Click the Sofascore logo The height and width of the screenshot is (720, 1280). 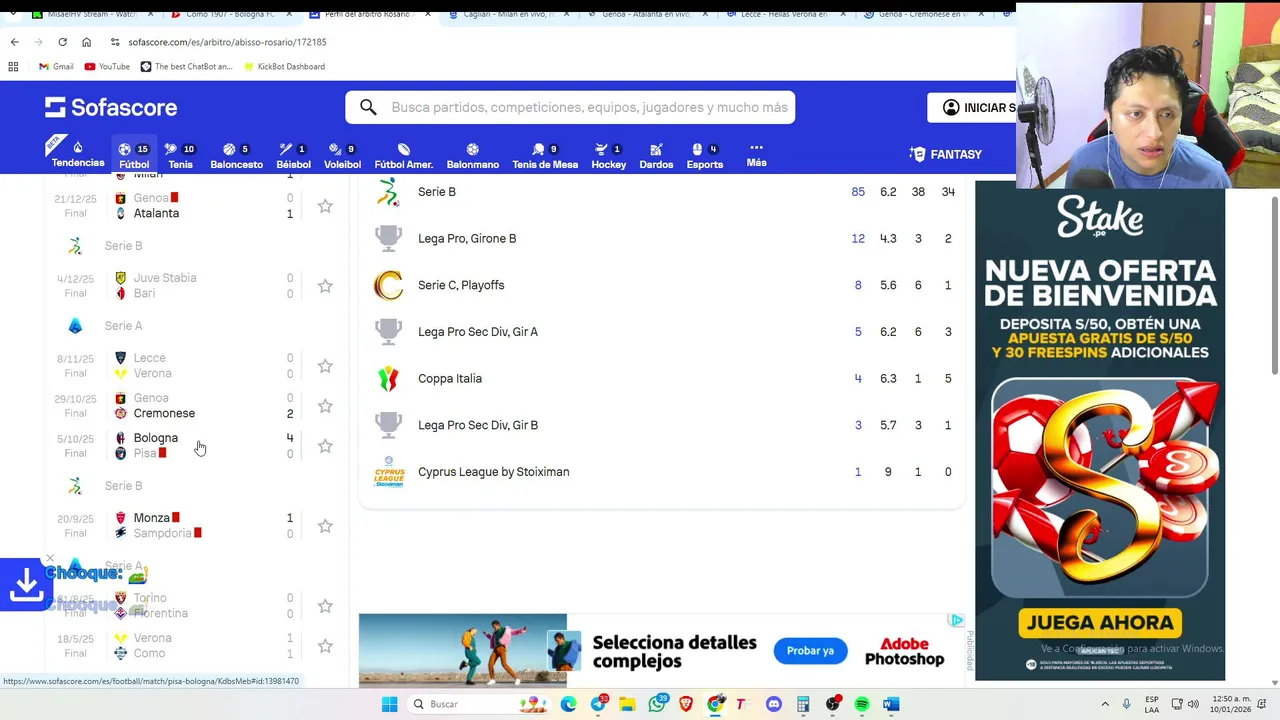point(111,107)
